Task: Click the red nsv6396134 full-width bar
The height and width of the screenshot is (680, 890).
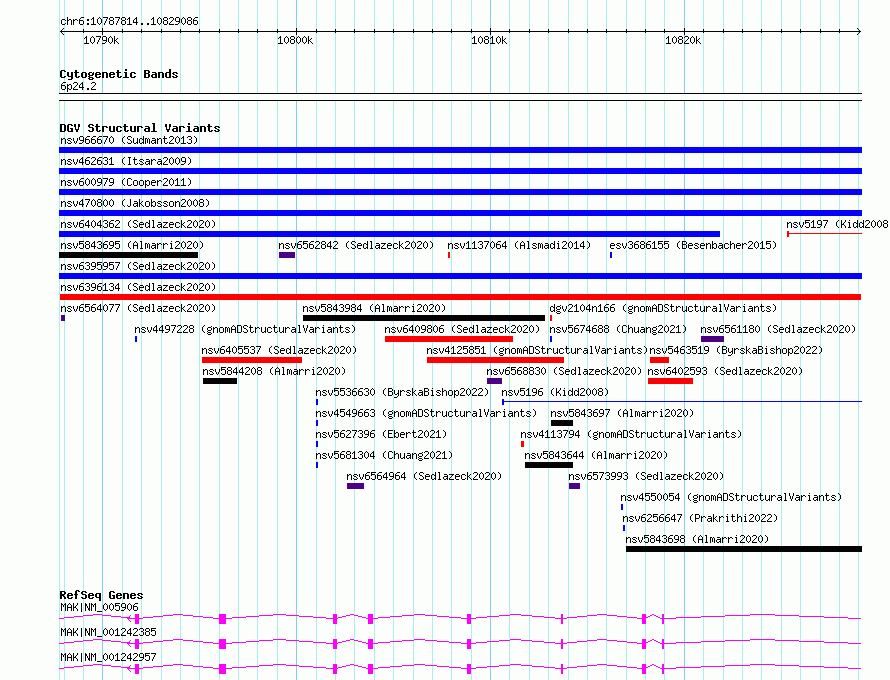Action: click(x=460, y=297)
